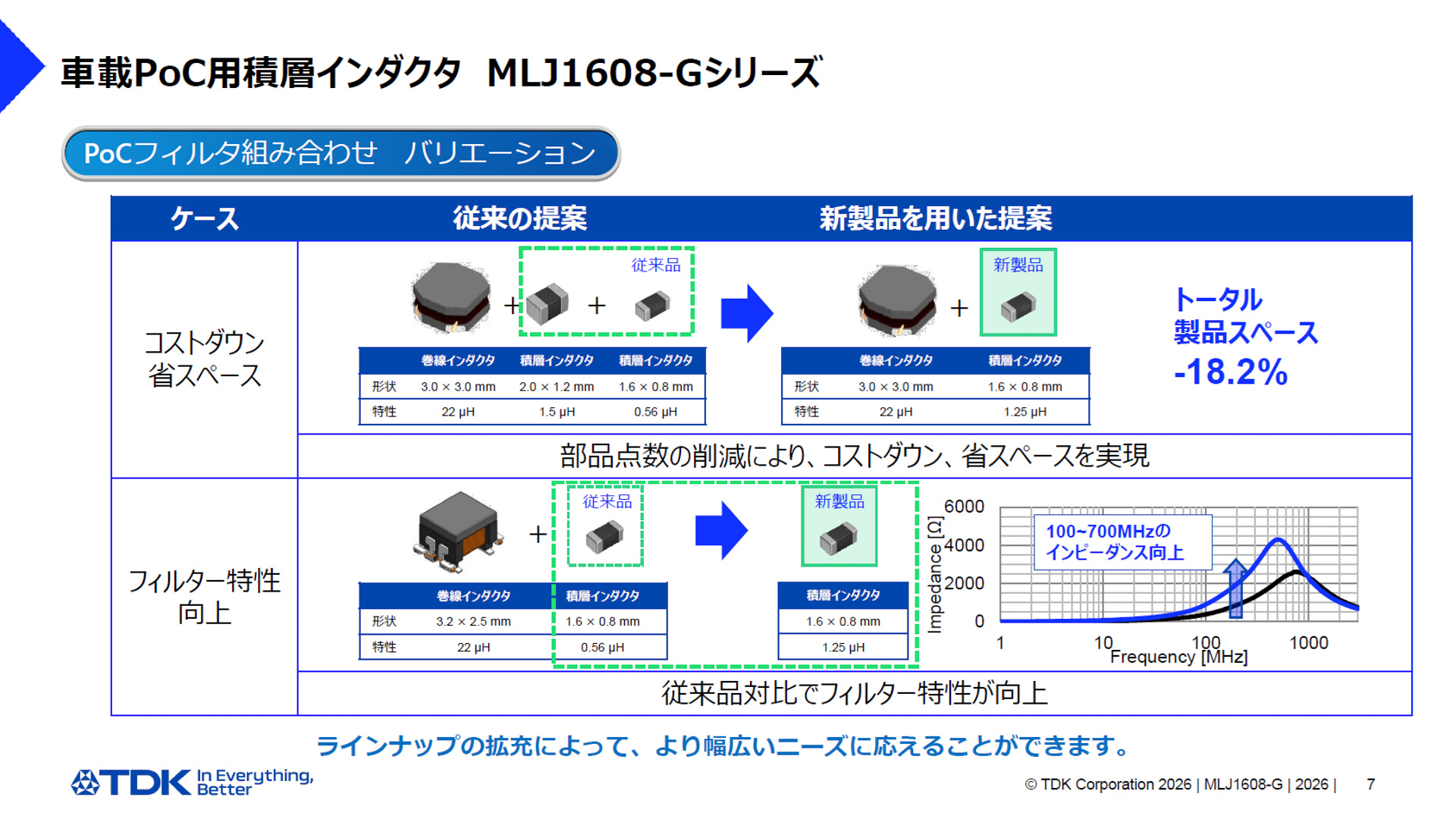Select the コストダウン 省スペース case cell
This screenshot has width=1456, height=819.
pos(205,359)
